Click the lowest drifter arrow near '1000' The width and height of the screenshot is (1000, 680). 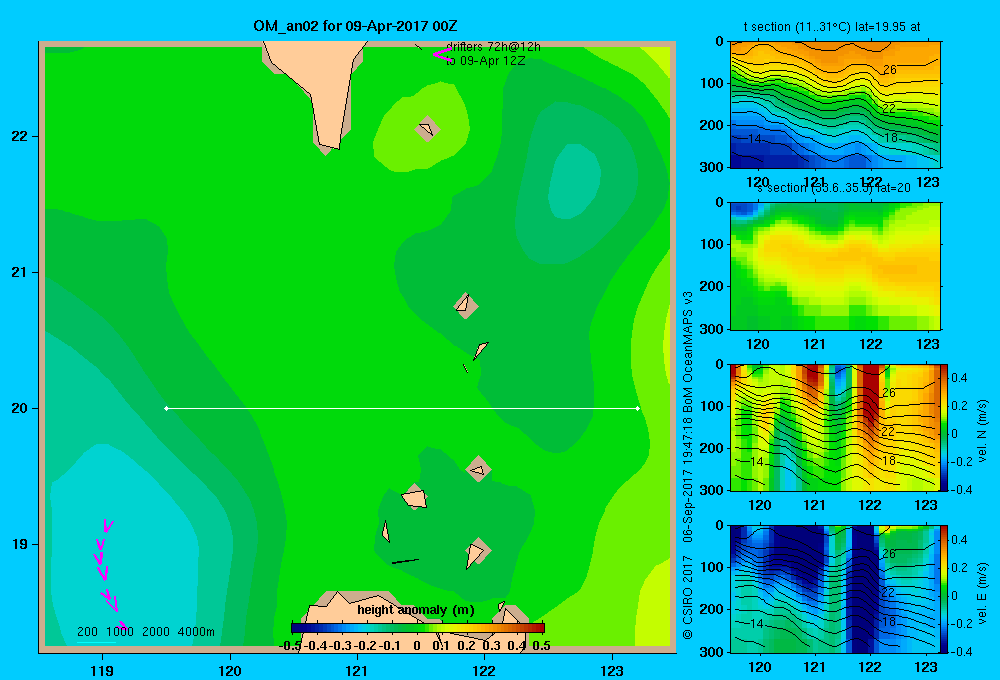122,624
